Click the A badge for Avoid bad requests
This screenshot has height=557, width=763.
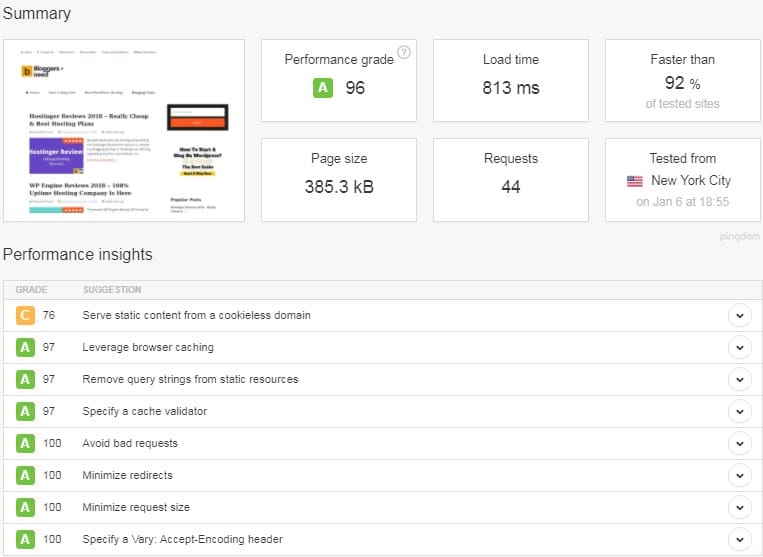(x=25, y=444)
